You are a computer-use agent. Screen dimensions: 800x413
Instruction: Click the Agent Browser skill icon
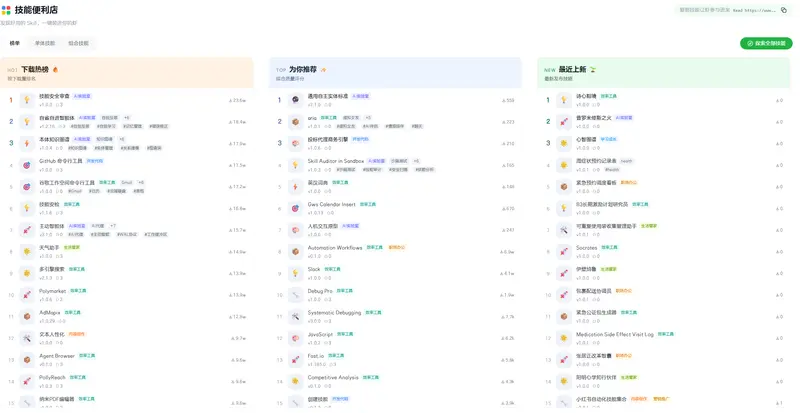click(27, 360)
